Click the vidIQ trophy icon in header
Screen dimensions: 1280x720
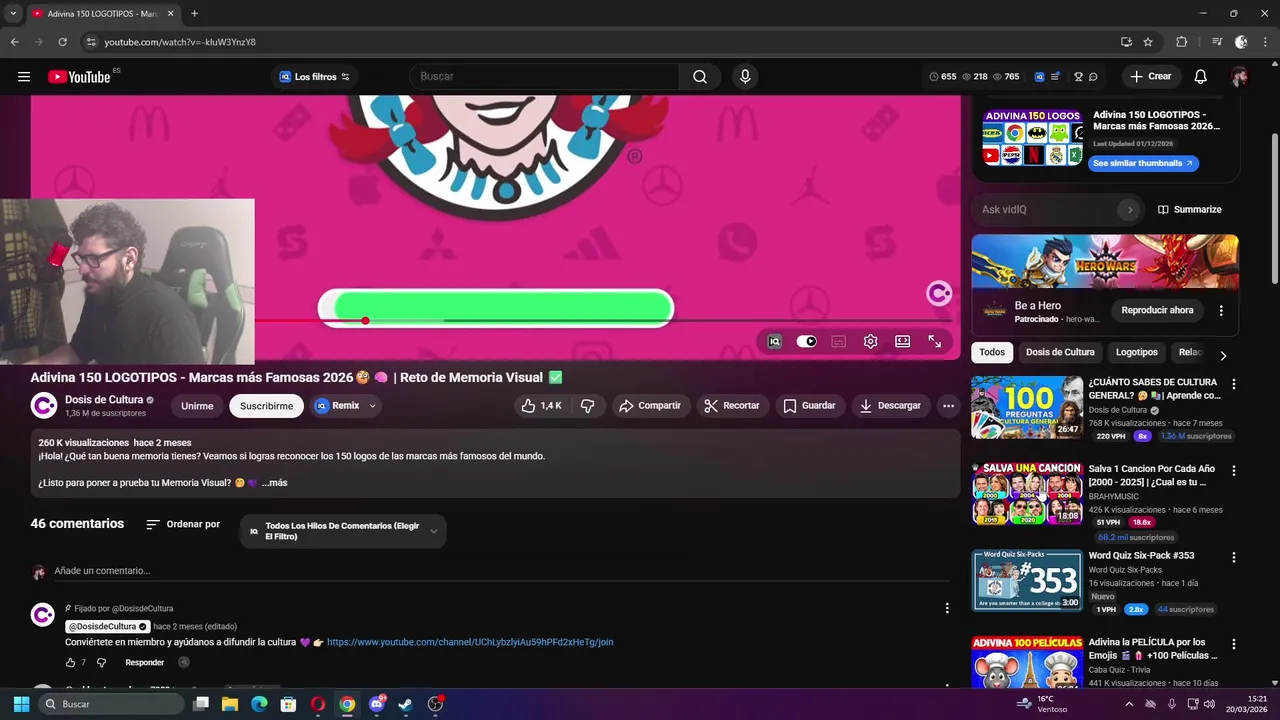coord(1079,77)
